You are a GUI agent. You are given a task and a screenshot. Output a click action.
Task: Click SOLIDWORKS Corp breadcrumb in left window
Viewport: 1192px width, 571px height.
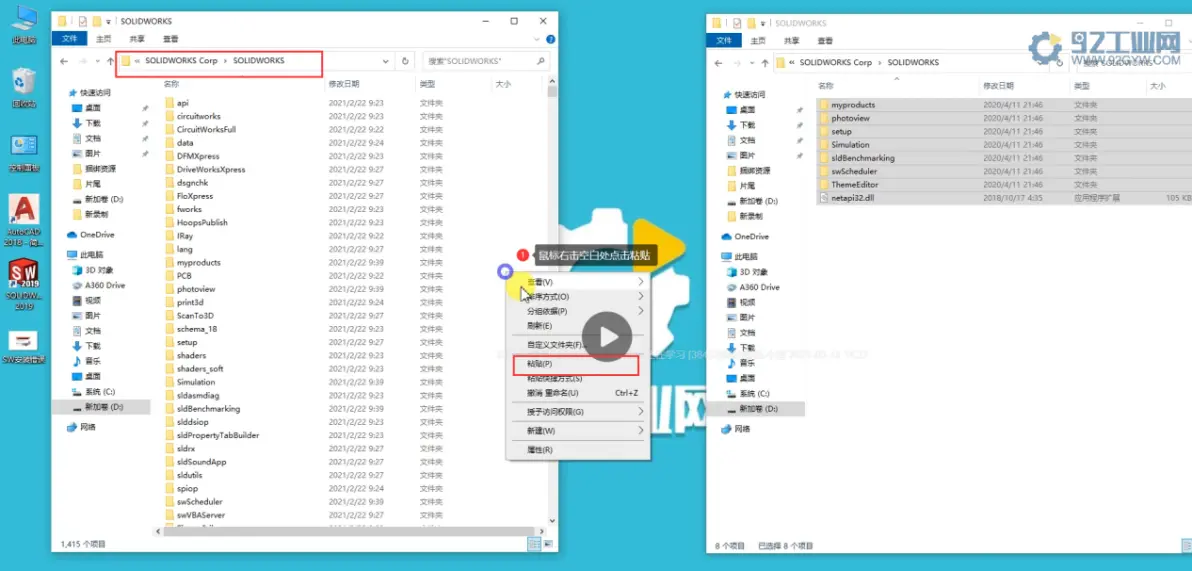tap(181, 60)
